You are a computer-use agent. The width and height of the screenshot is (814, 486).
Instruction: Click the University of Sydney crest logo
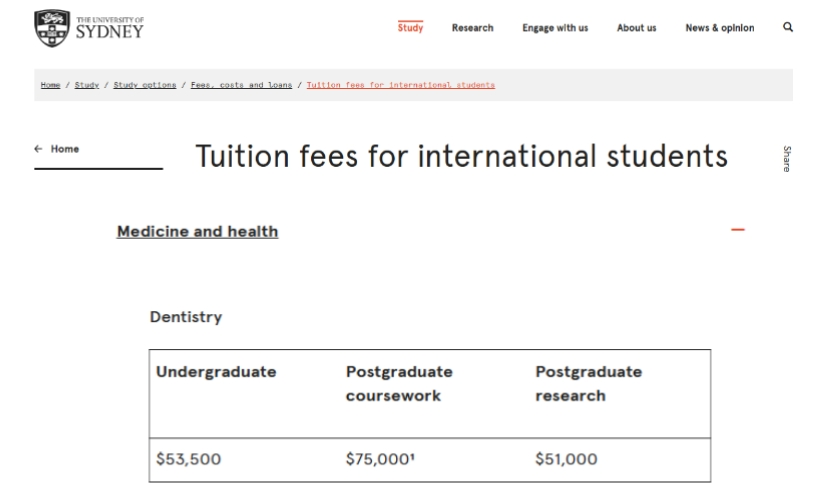click(x=52, y=28)
